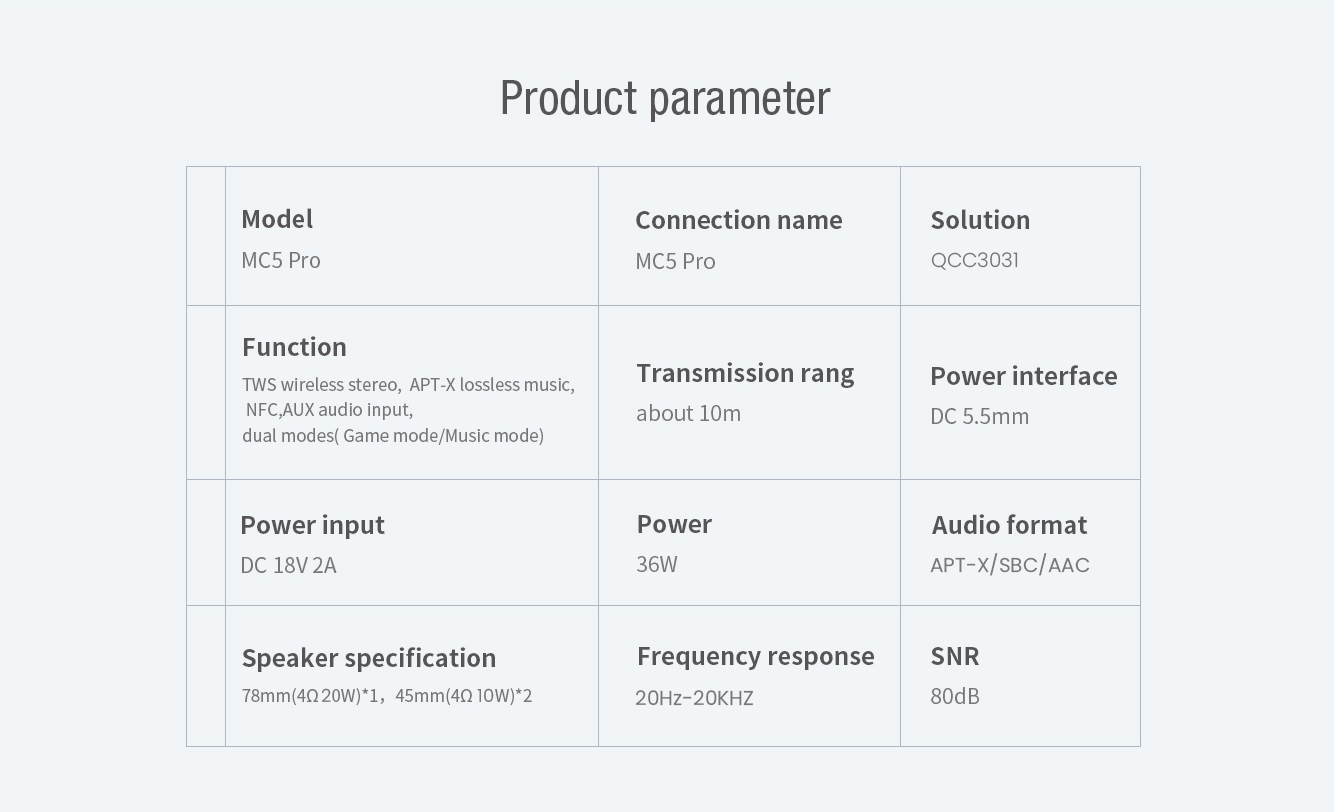1334x812 pixels.
Task: Select the APT-X/SBC/AAC audio format value
Action: (x=1009, y=565)
